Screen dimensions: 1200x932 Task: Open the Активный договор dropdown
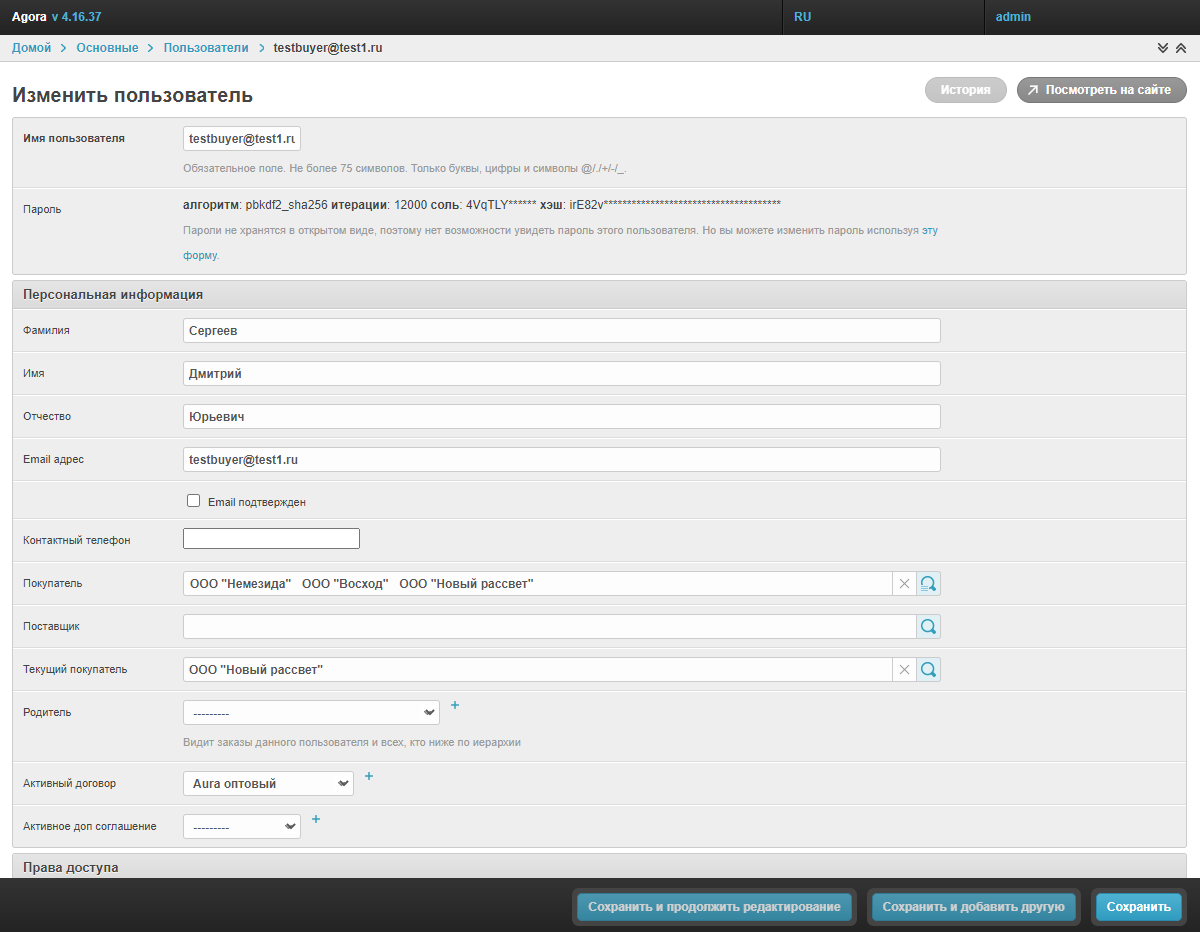pos(268,784)
